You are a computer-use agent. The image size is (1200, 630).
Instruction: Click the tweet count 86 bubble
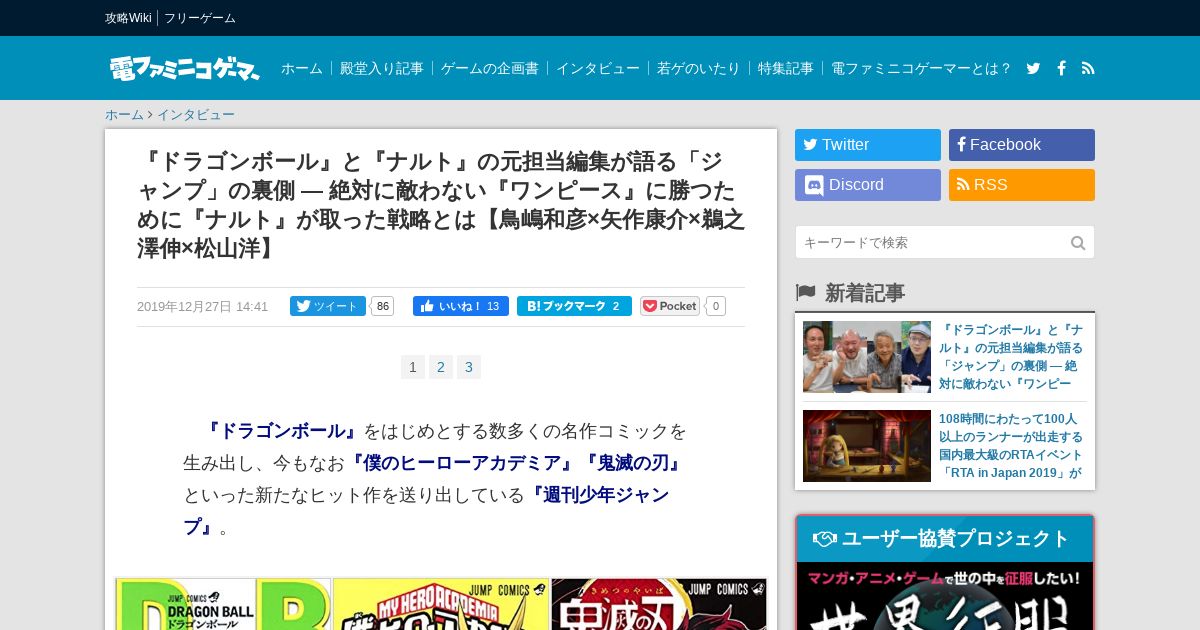pyautogui.click(x=383, y=306)
